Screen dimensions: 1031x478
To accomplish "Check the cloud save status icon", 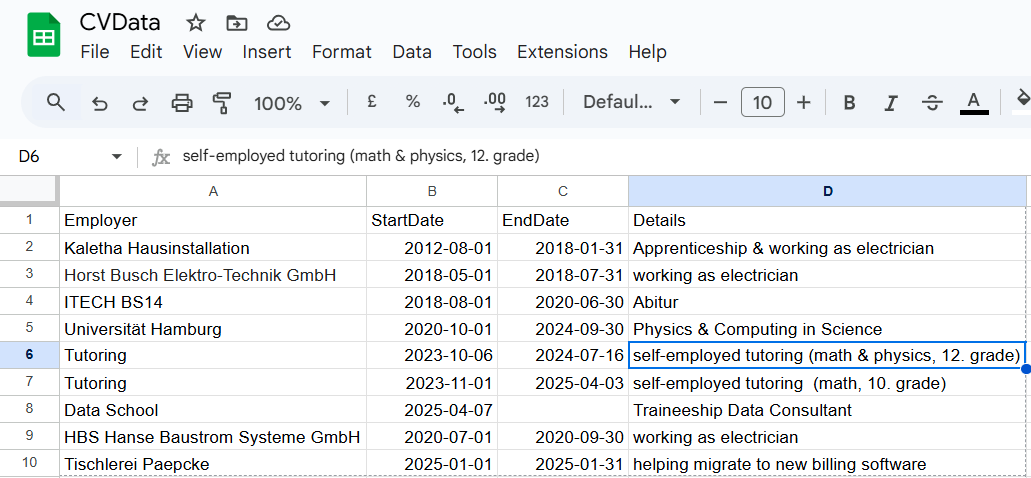I will click(x=279, y=23).
